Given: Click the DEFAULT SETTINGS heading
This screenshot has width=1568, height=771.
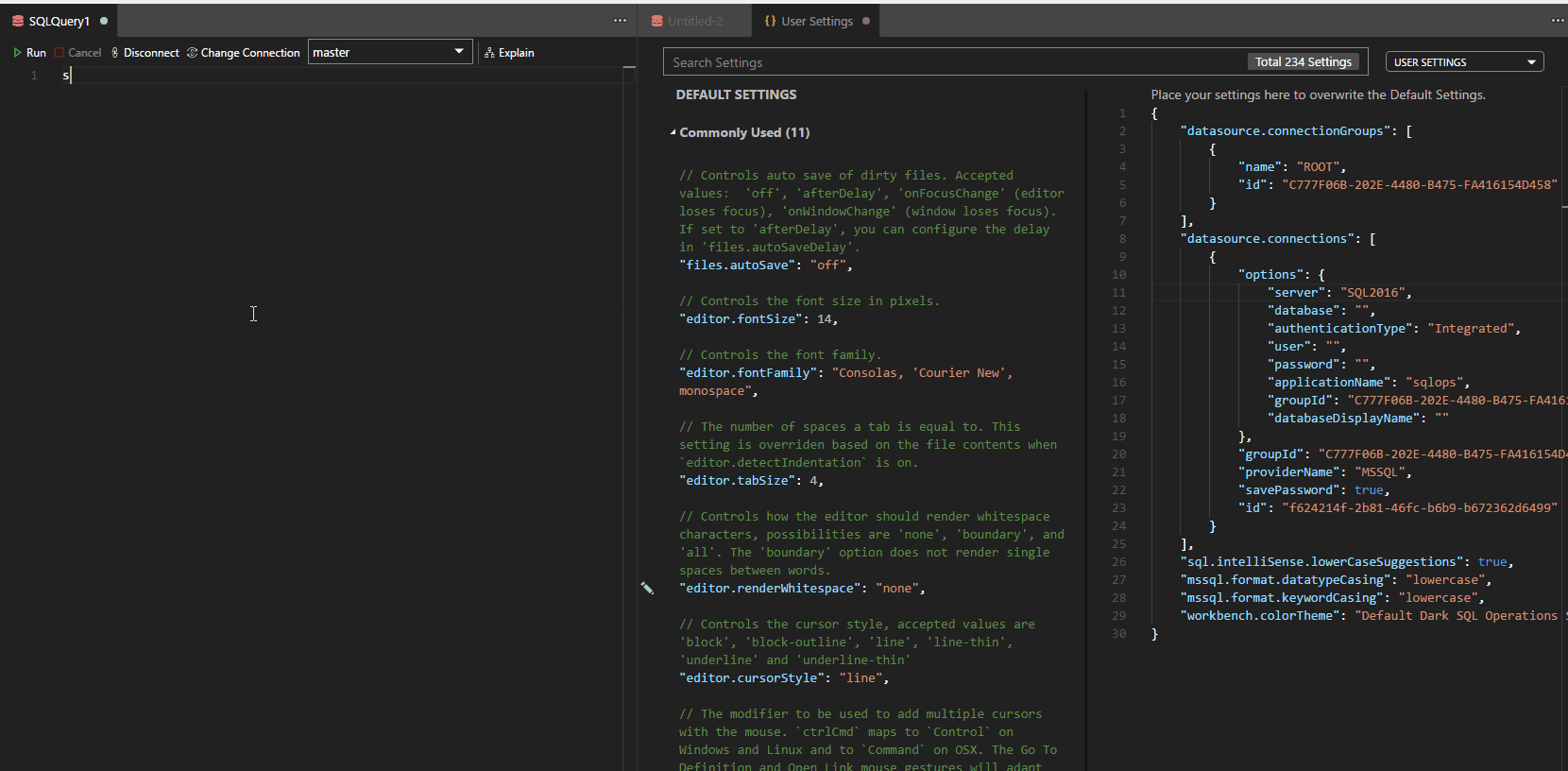Looking at the screenshot, I should click(736, 94).
